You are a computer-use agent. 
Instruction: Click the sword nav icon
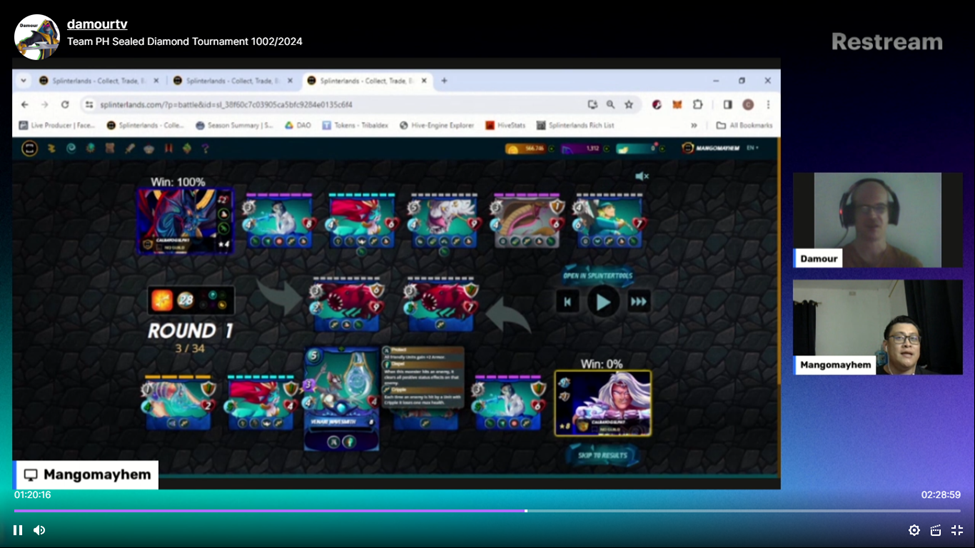coord(129,148)
